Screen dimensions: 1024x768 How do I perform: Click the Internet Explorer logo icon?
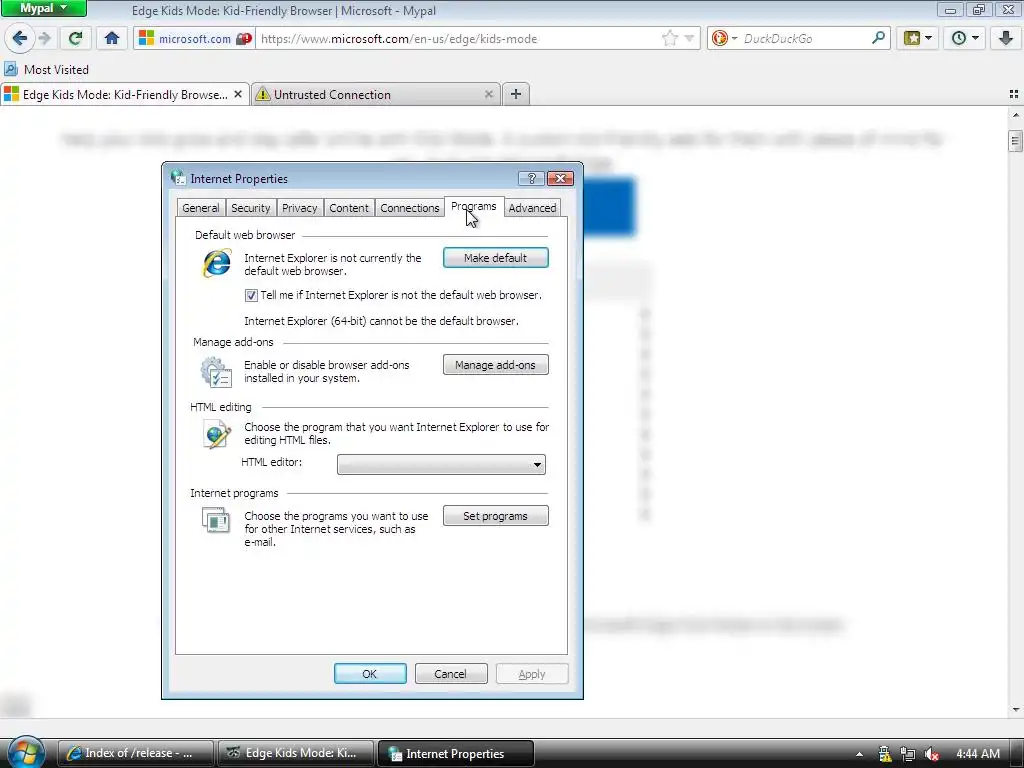pos(216,263)
